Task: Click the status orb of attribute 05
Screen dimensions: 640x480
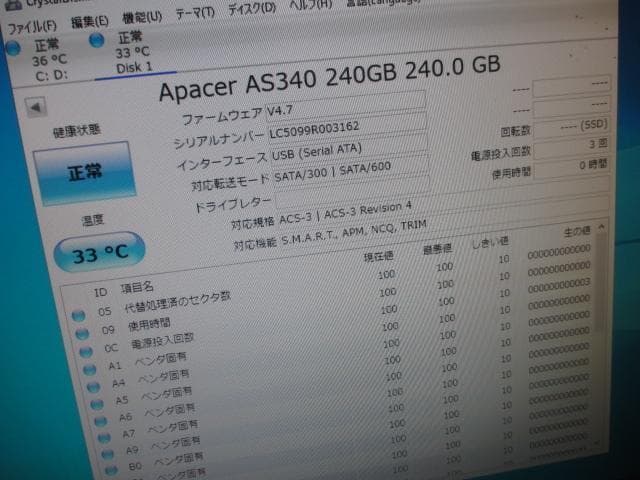Action: coord(78,315)
